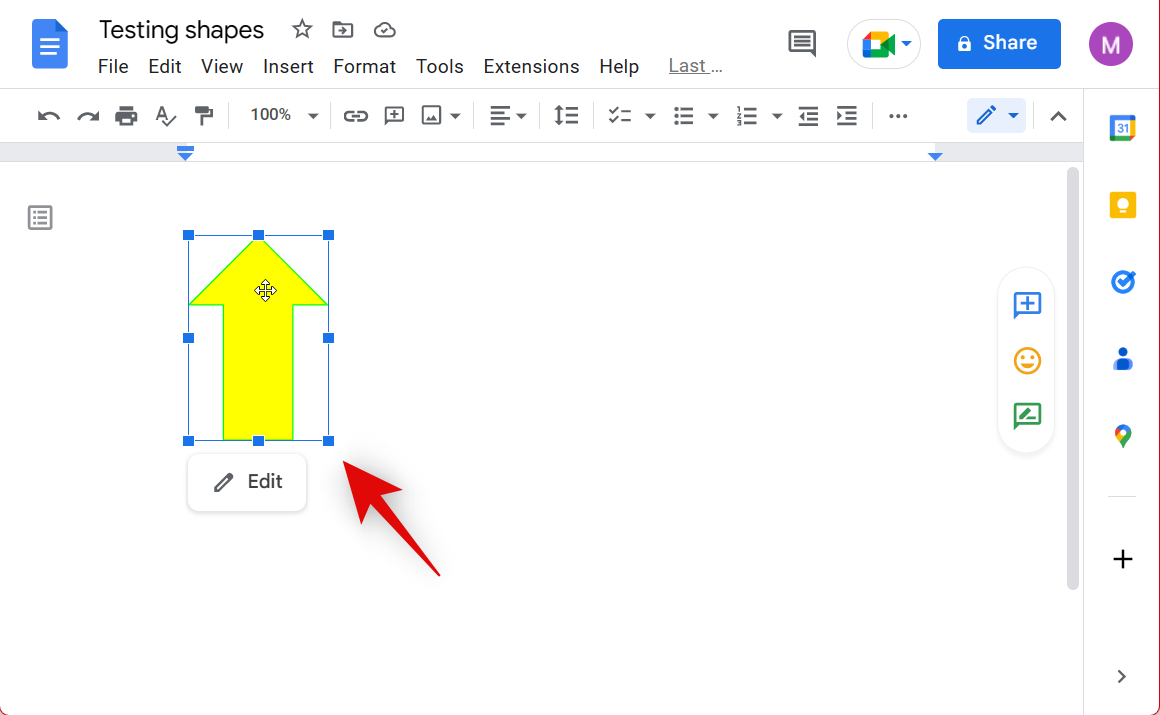Decrease the indent
The height and width of the screenshot is (715, 1160).
point(809,116)
